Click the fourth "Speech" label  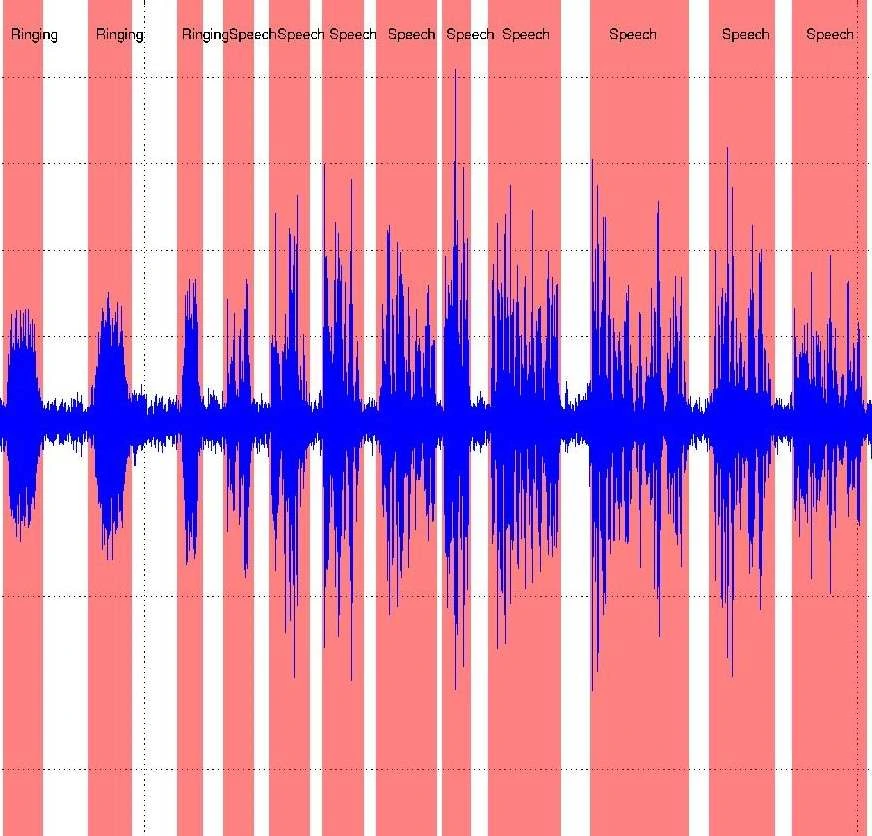[411, 35]
